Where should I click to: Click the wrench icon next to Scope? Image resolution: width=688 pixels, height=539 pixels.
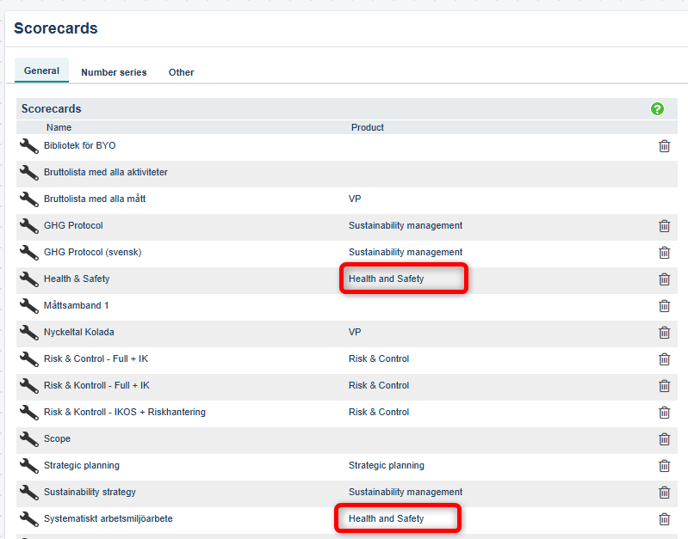(29, 439)
